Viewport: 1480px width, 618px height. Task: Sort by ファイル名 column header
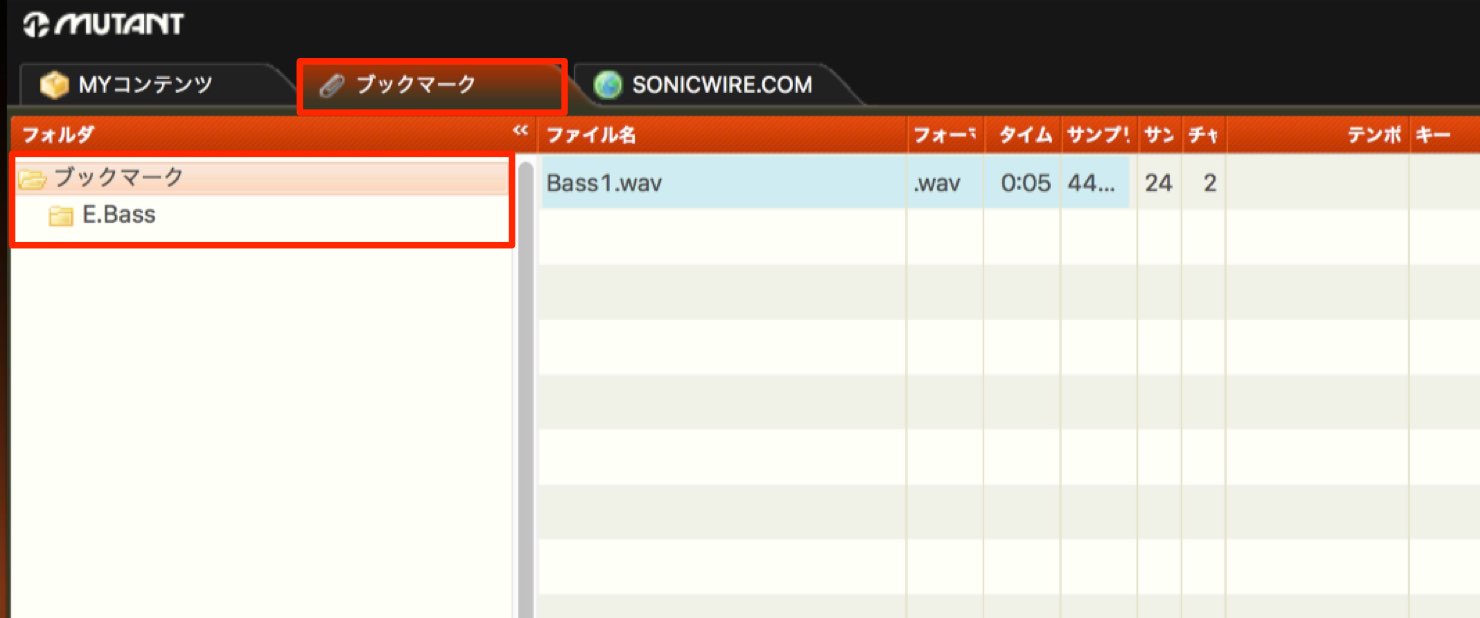(x=722, y=136)
